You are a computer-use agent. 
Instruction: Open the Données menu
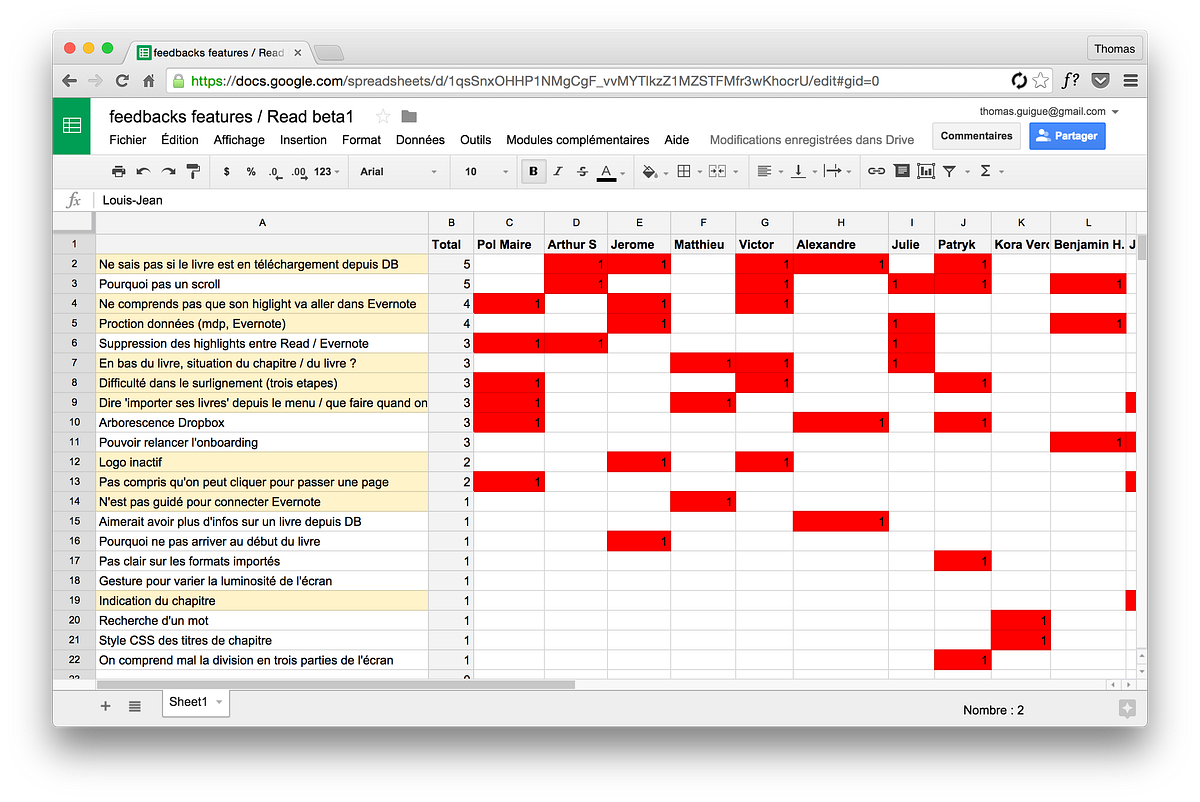pos(420,140)
